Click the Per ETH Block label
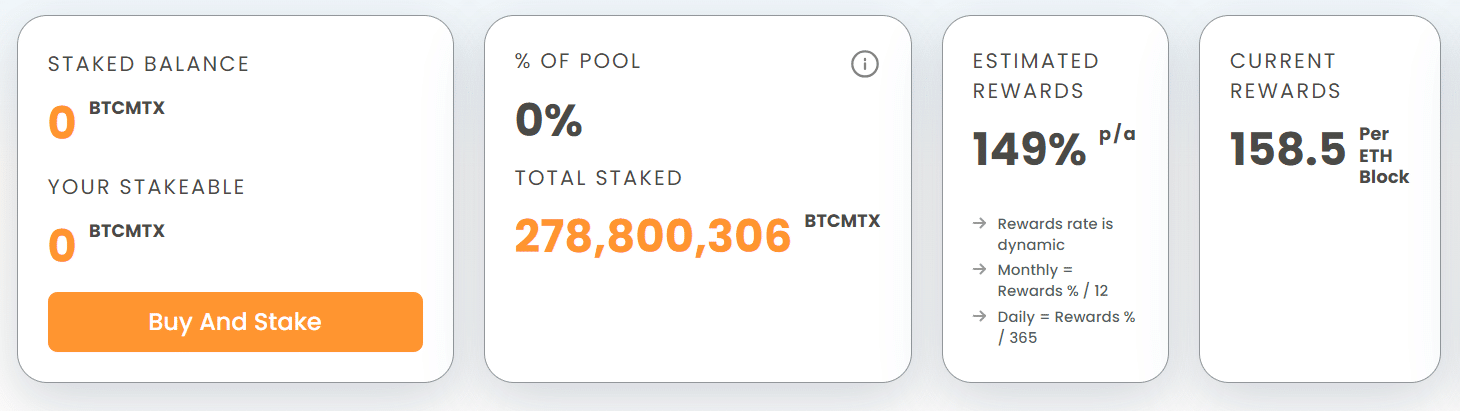 (x=1383, y=156)
